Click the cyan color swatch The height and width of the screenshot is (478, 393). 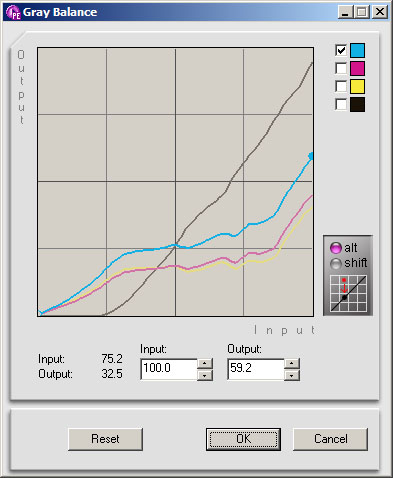(x=357, y=50)
